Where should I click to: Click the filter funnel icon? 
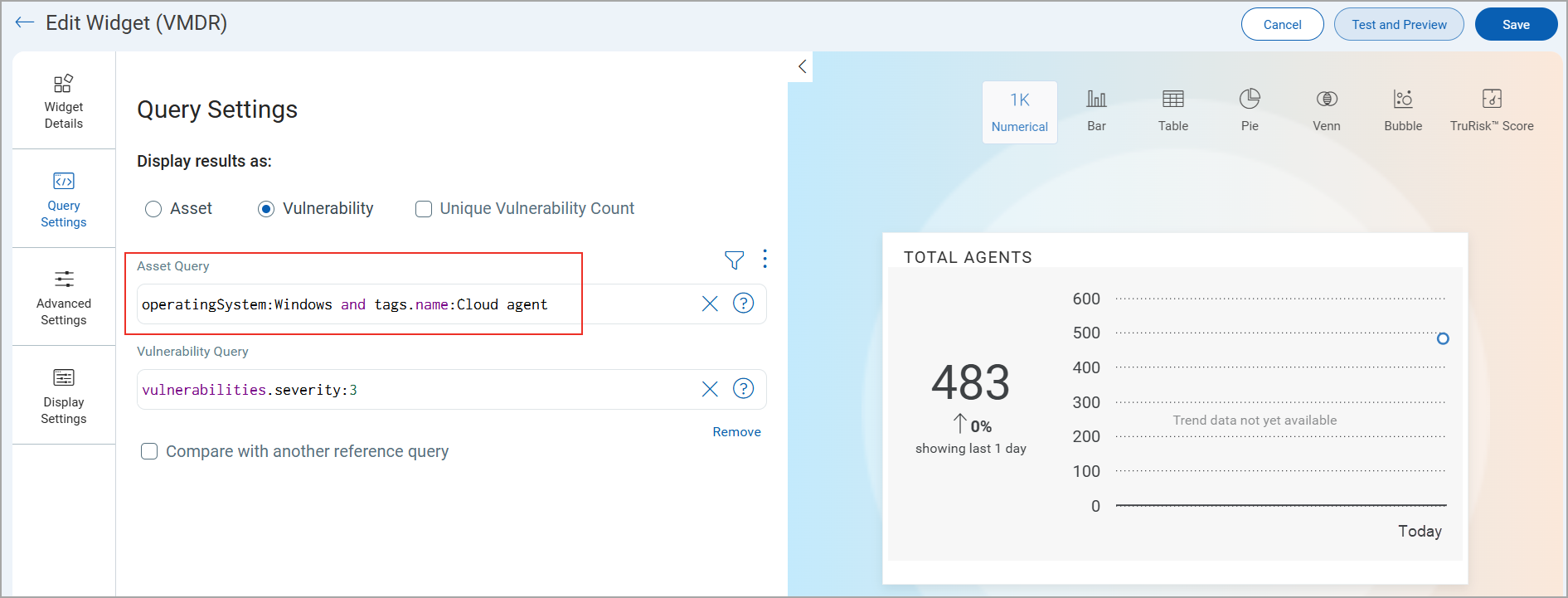coord(734,260)
